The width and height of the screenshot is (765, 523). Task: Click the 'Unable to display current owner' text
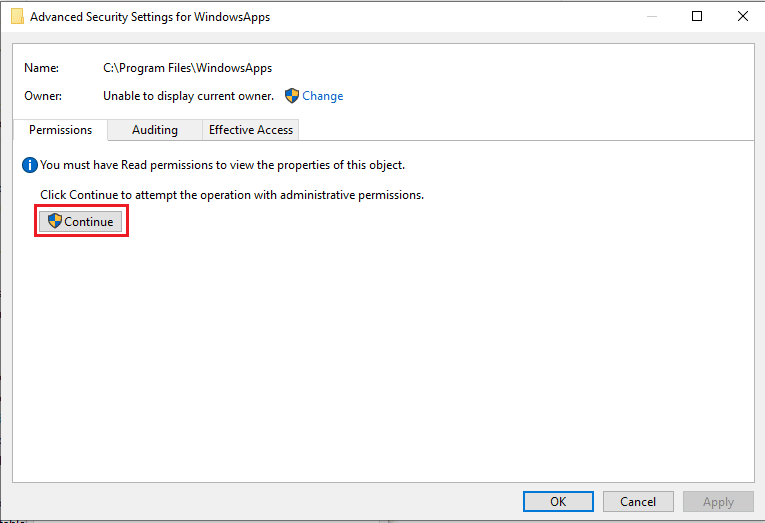tap(188, 96)
